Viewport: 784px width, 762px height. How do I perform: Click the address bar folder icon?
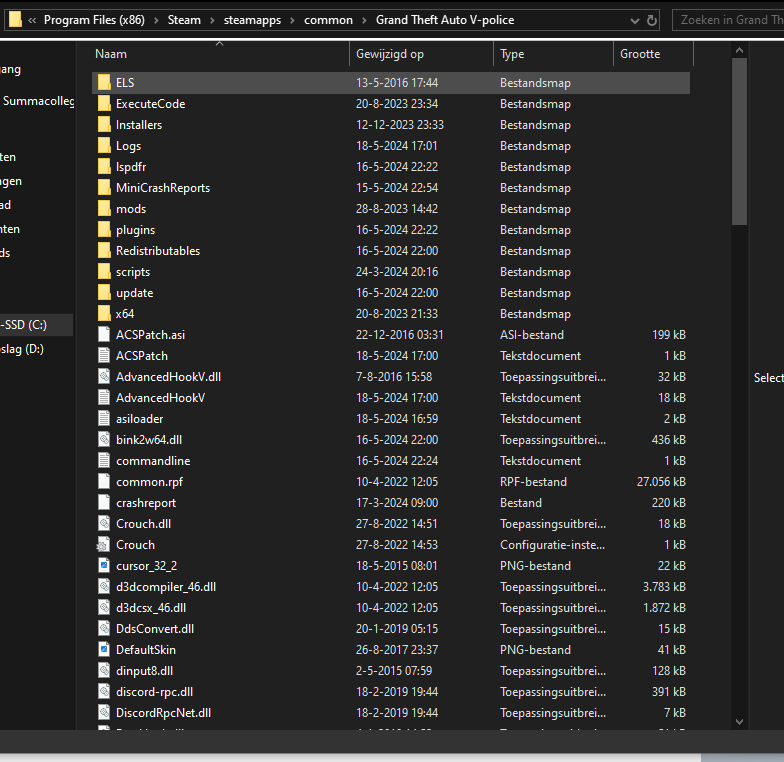pos(16,20)
